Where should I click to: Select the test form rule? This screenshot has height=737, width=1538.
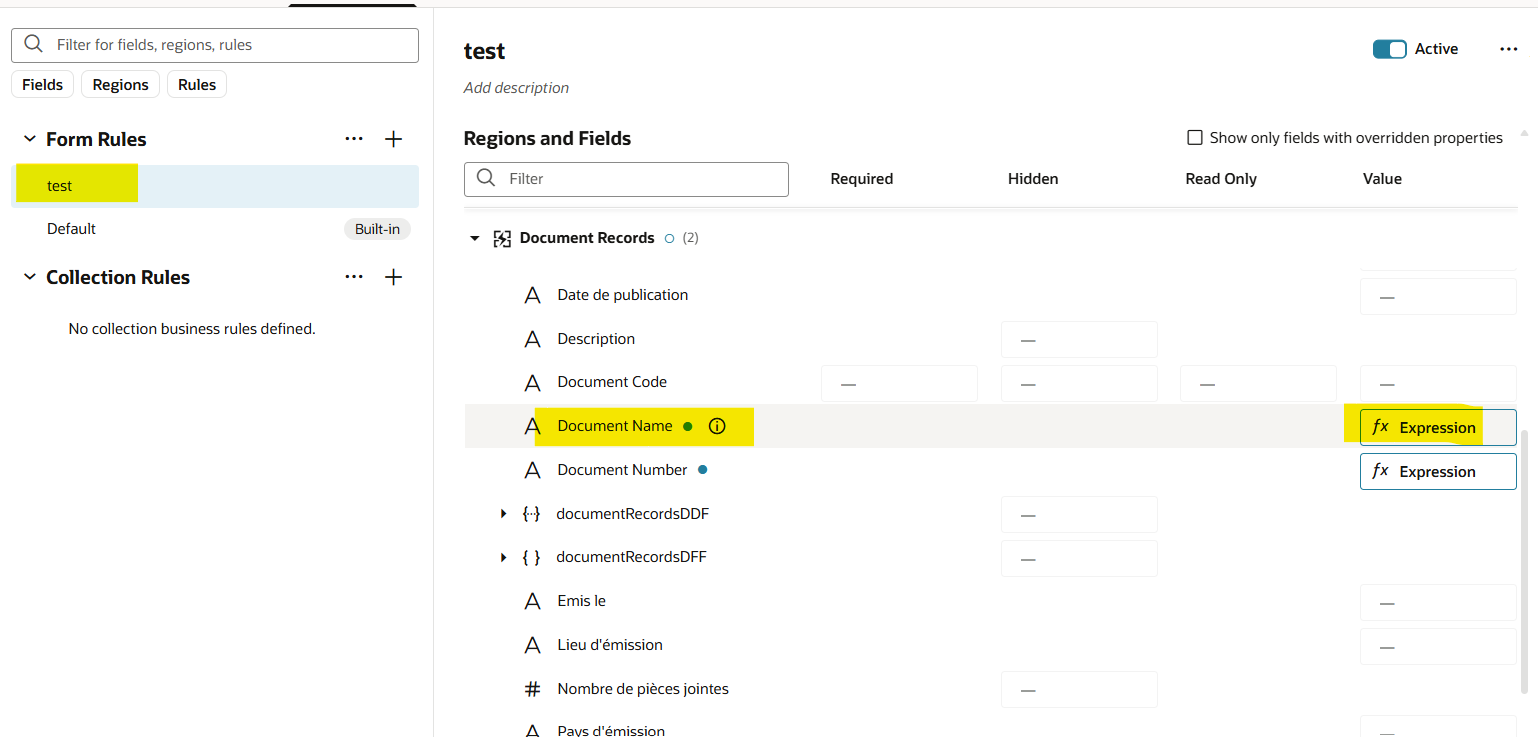[x=215, y=186]
